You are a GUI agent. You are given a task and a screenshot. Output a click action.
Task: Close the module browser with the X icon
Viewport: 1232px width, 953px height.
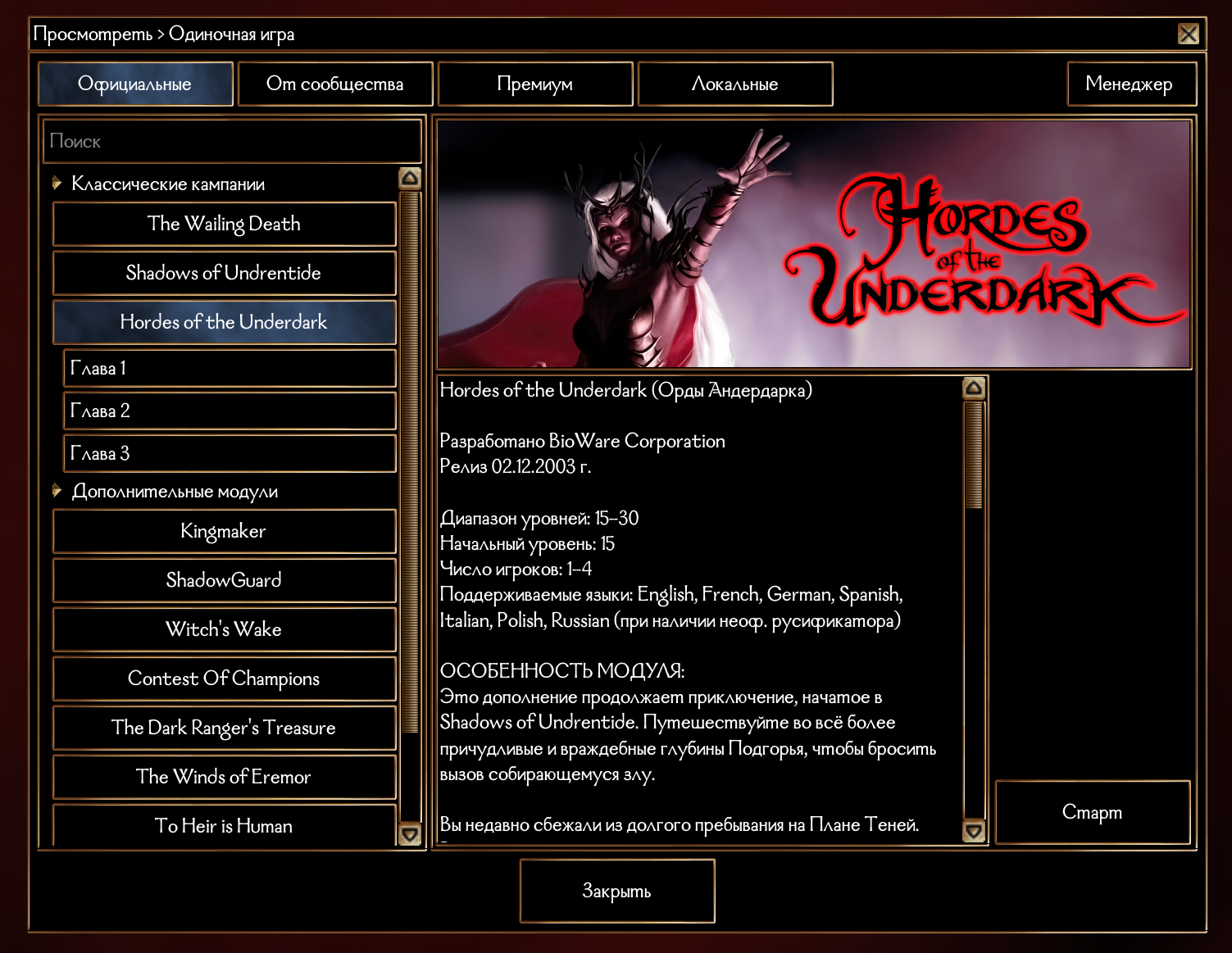pos(1188,34)
